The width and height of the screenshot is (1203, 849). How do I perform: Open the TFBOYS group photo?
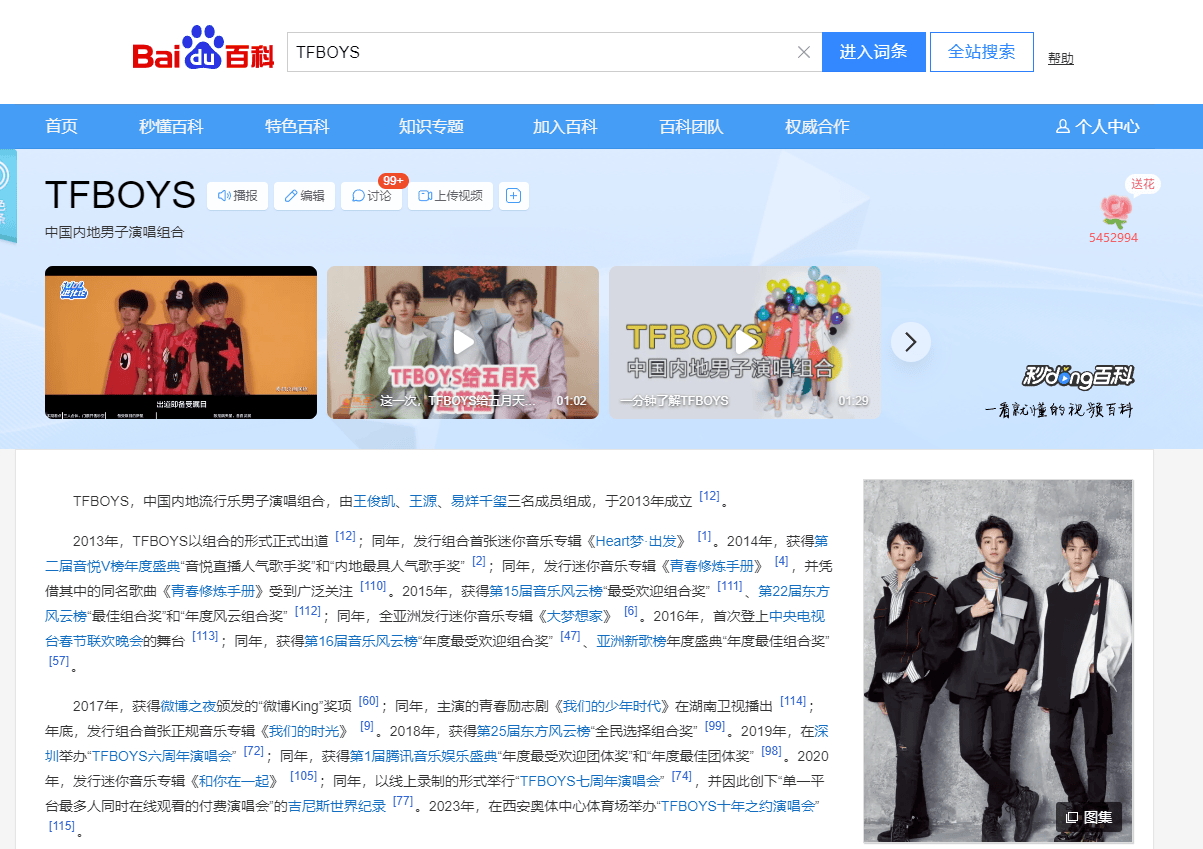[x=998, y=661]
